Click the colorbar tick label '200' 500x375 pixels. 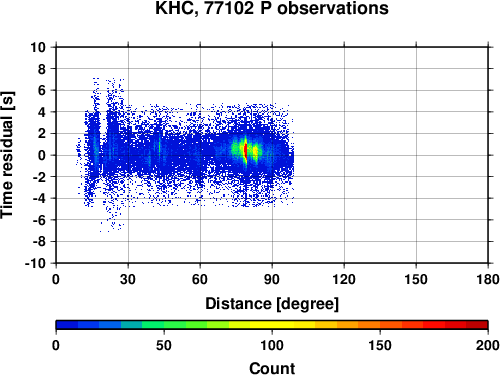[x=488, y=345]
